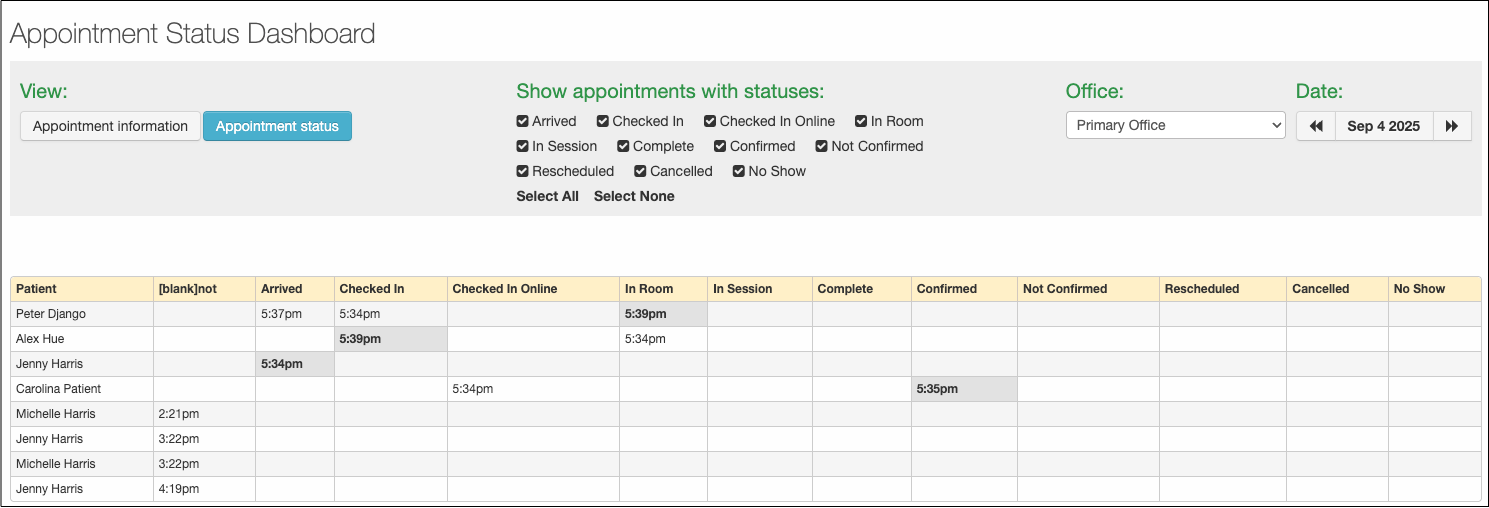The image size is (1489, 508).
Task: Click the Select All link
Action: 547,197
